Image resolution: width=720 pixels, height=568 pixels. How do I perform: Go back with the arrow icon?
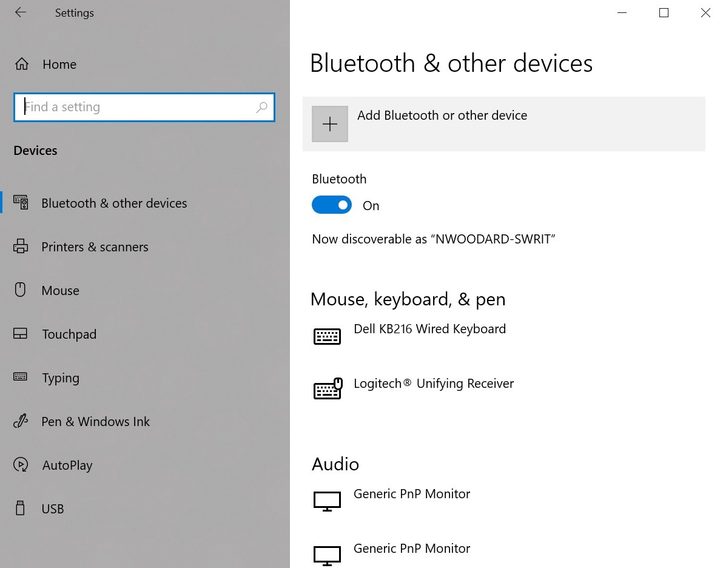(20, 12)
